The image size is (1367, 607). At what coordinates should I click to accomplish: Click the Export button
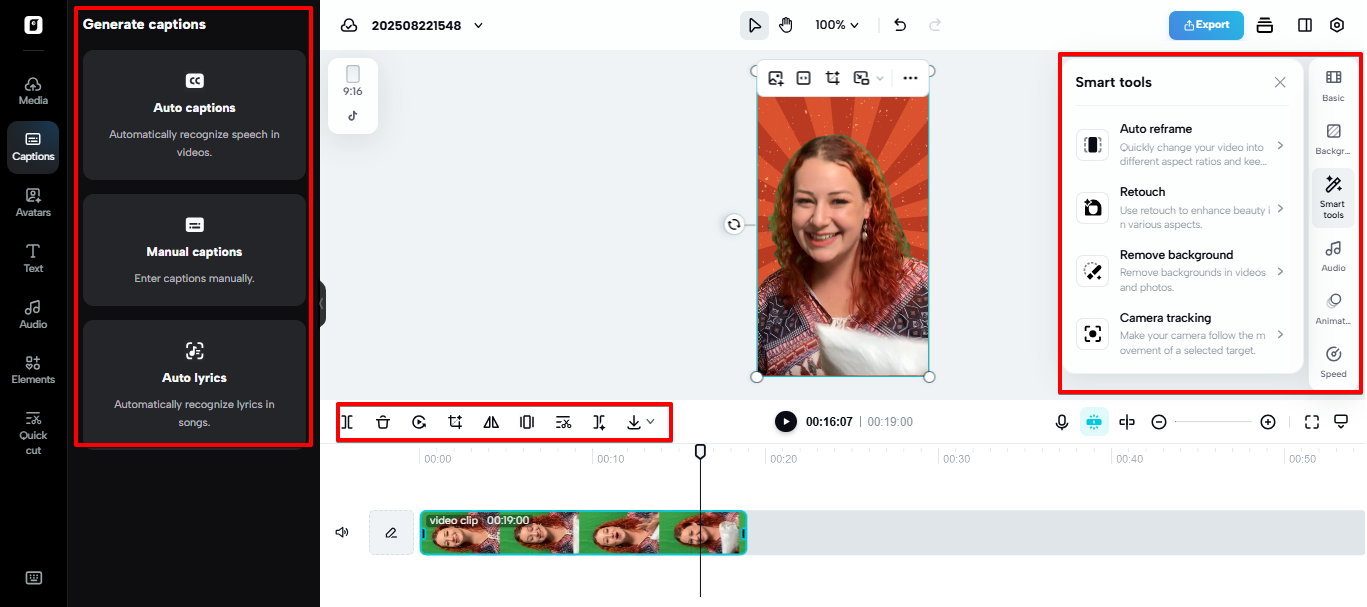point(1206,25)
